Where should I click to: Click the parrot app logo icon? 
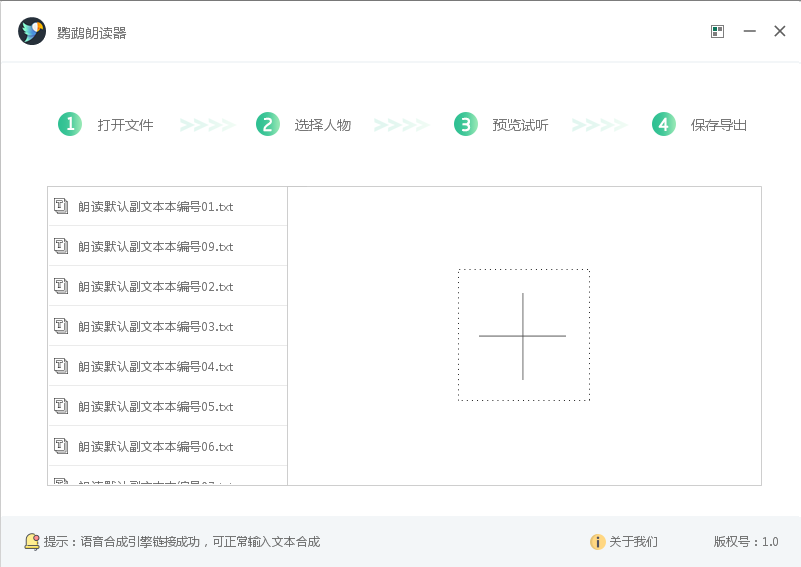[32, 31]
